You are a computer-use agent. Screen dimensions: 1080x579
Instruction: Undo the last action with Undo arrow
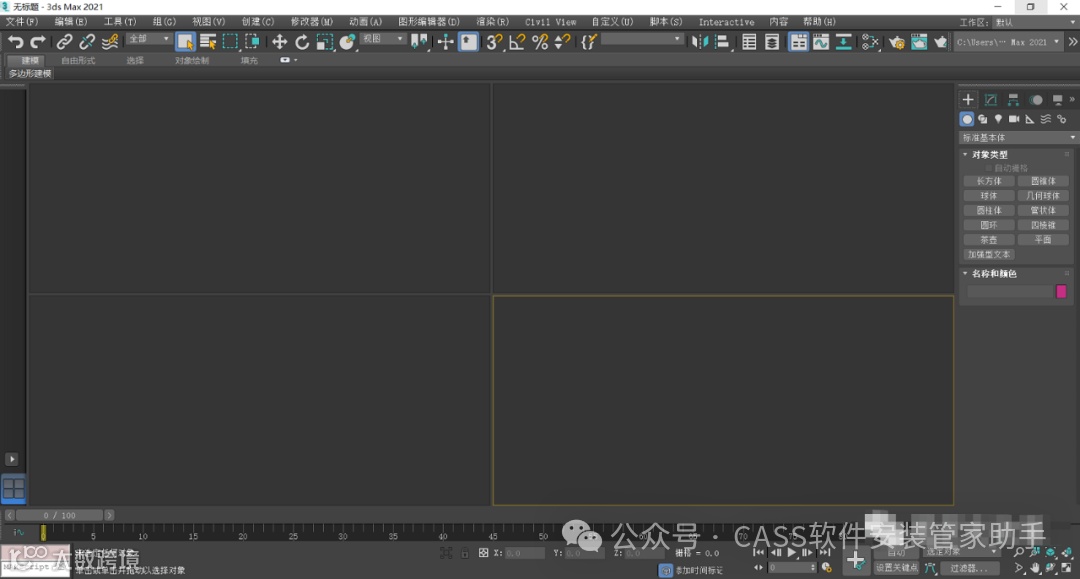pos(15,42)
